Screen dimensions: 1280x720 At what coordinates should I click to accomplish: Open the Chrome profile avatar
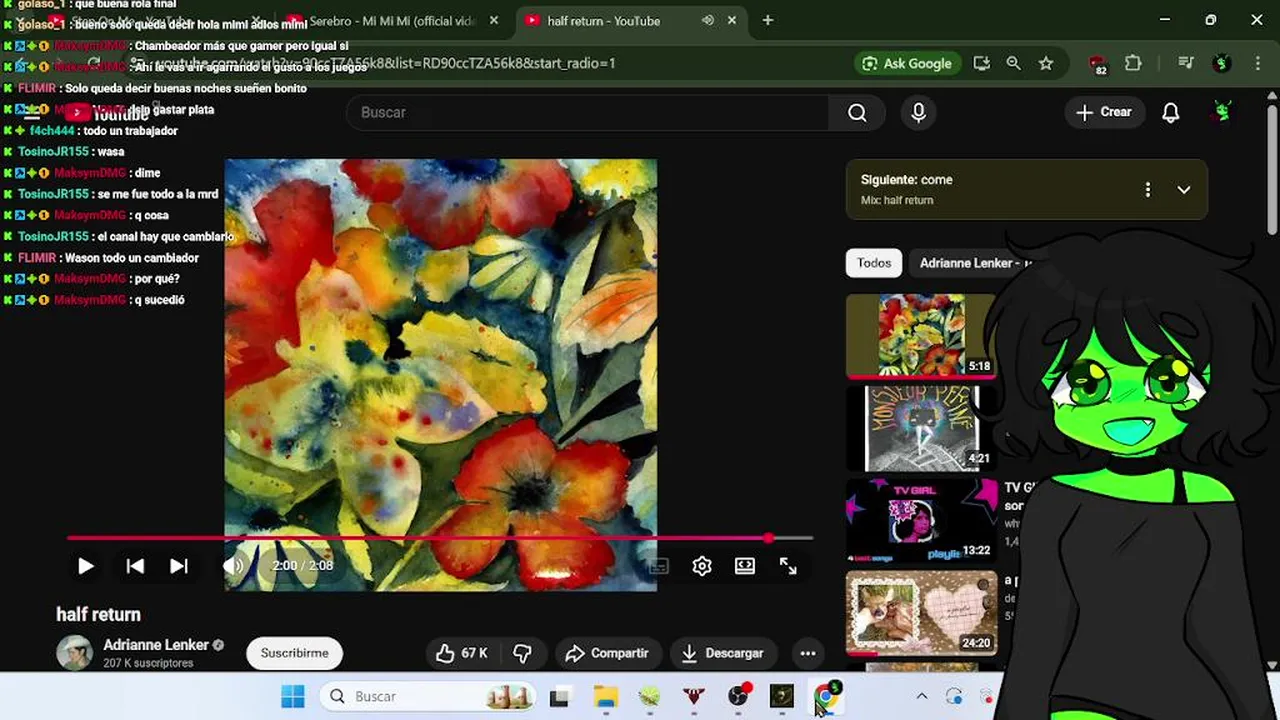[x=1221, y=63]
